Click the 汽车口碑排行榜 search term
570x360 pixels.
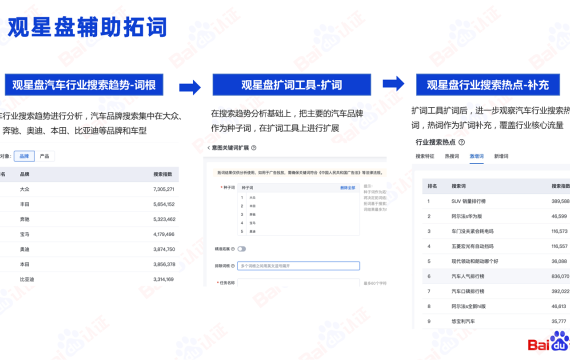point(468,291)
